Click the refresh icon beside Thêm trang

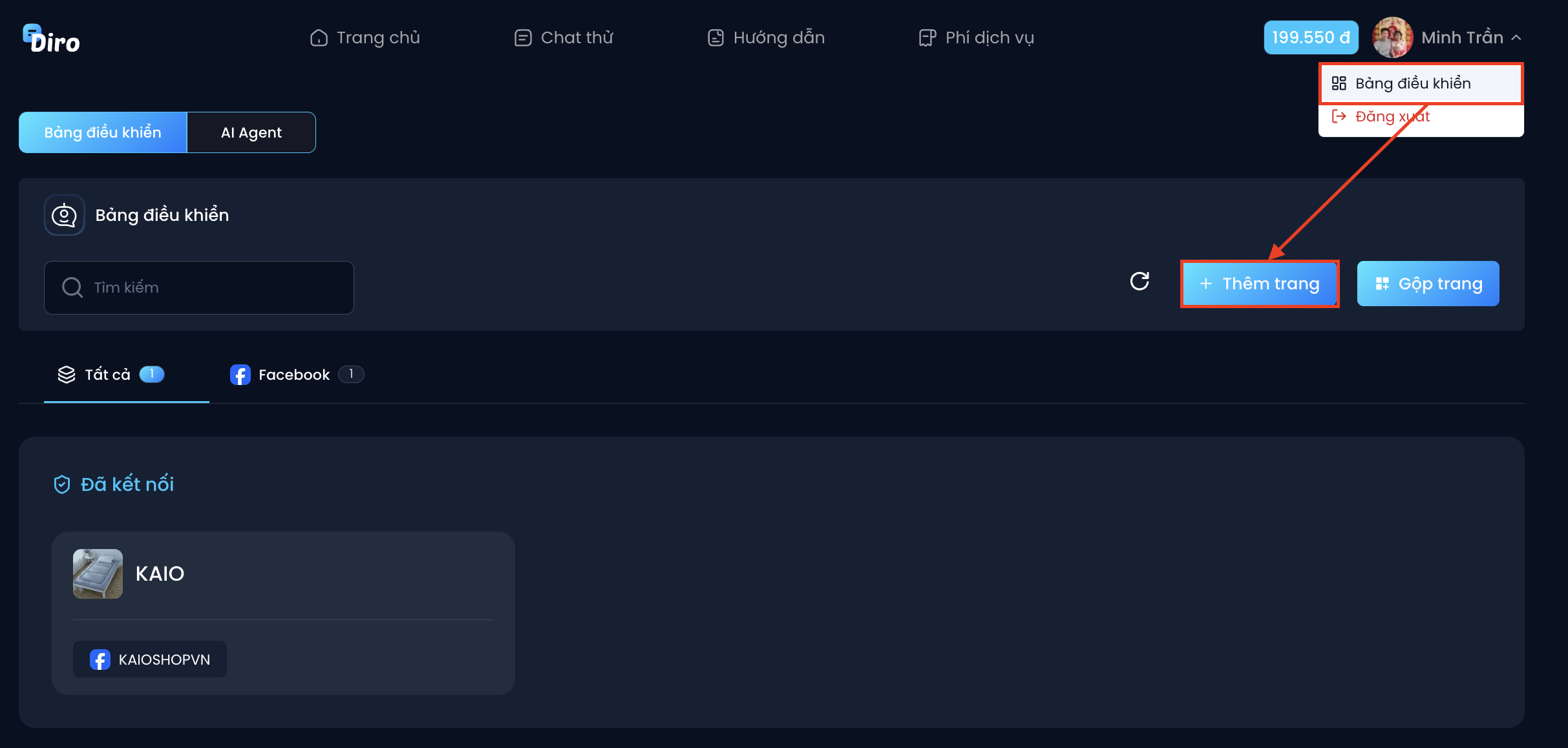[x=1139, y=282]
